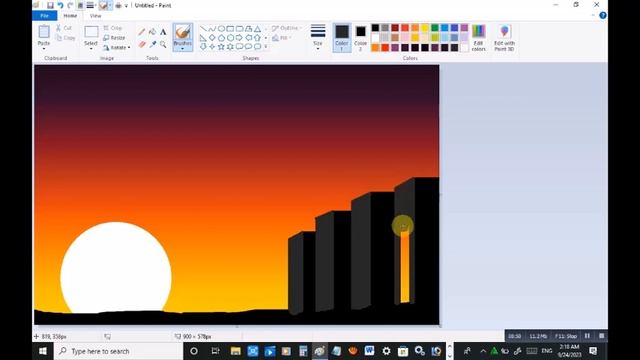Click the Print icon in quick access toolbar
640x360 pixels.
point(118,5)
